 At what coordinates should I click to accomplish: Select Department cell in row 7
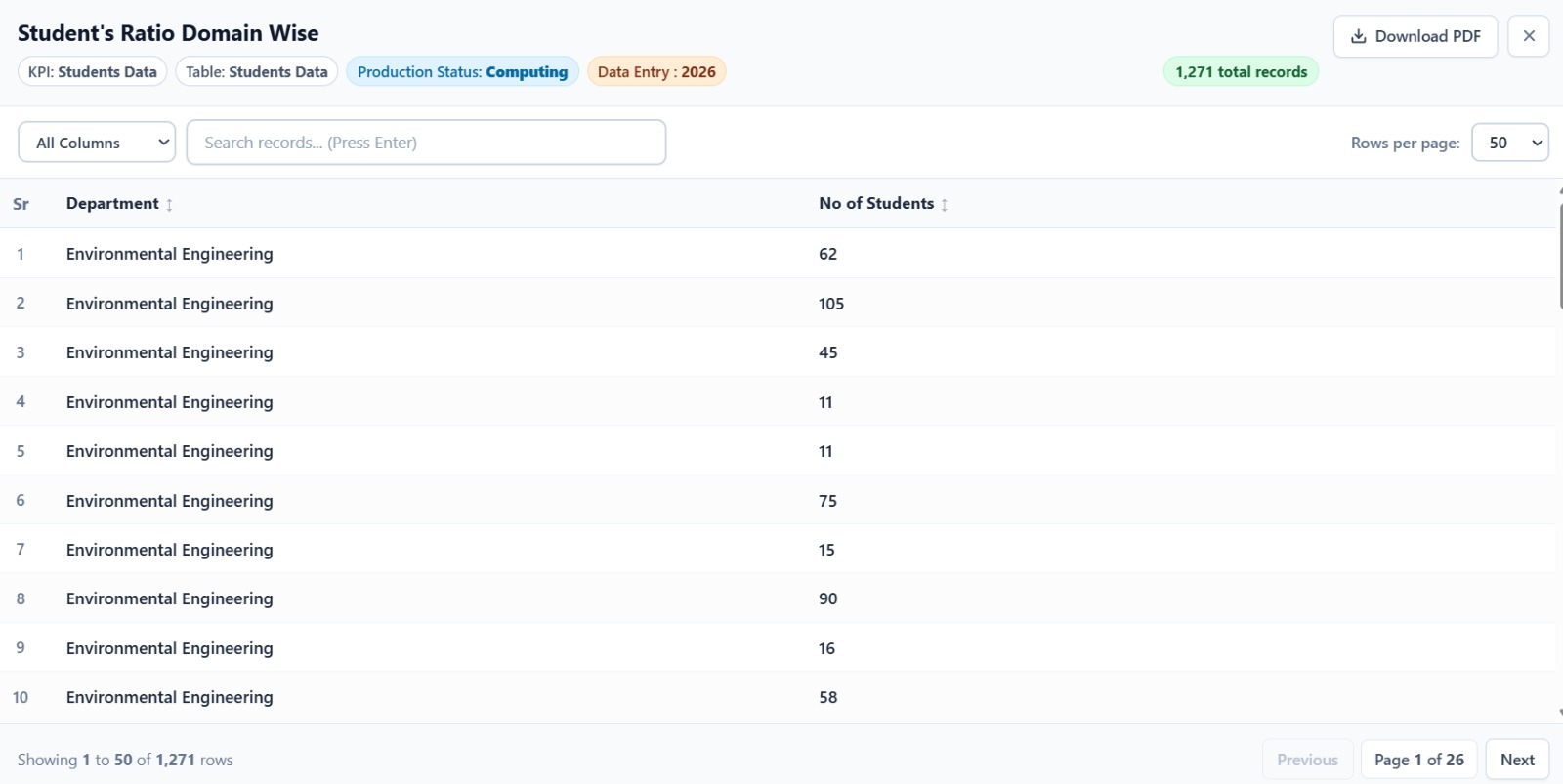click(x=170, y=550)
